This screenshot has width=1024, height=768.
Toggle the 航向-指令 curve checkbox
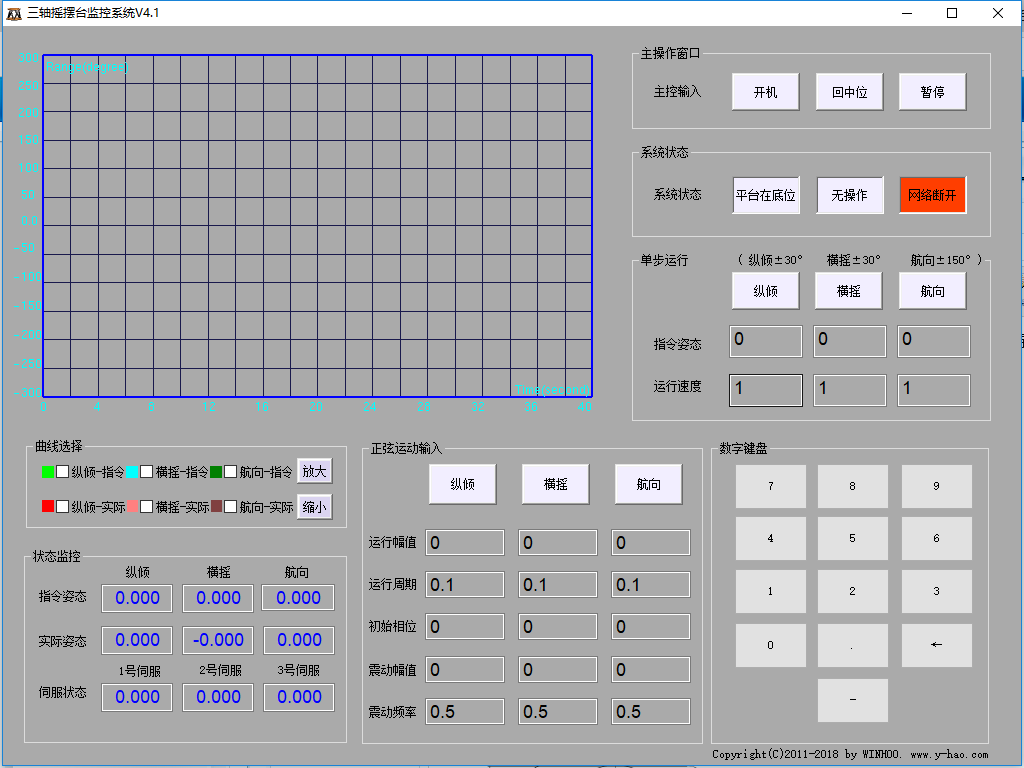tap(230, 472)
